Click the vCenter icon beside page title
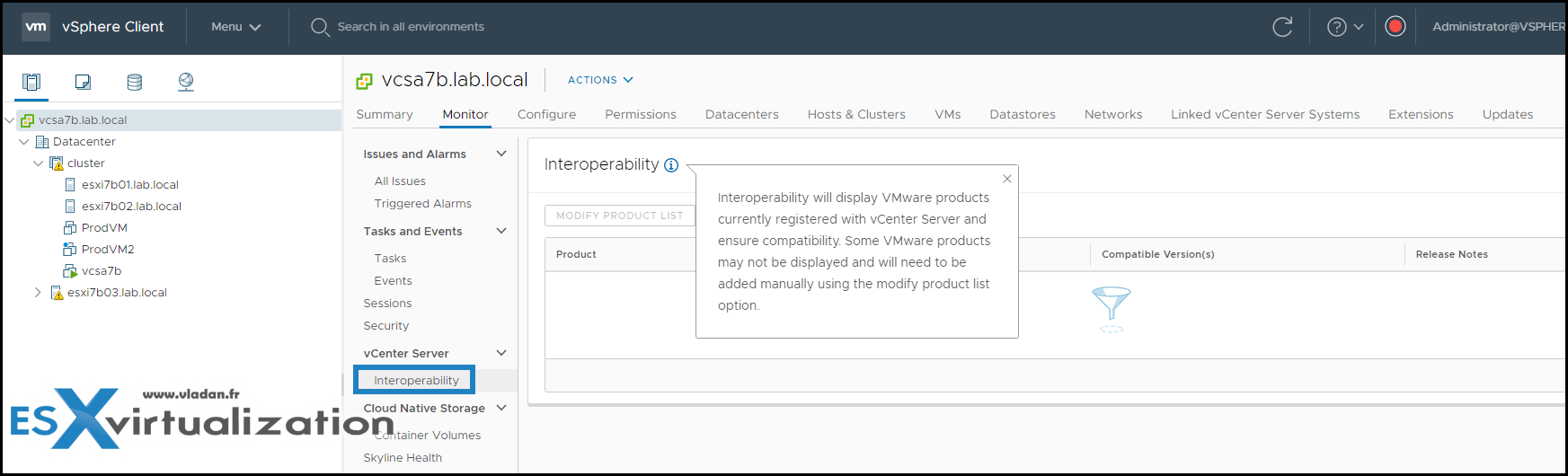1568x476 pixels. 364,81
